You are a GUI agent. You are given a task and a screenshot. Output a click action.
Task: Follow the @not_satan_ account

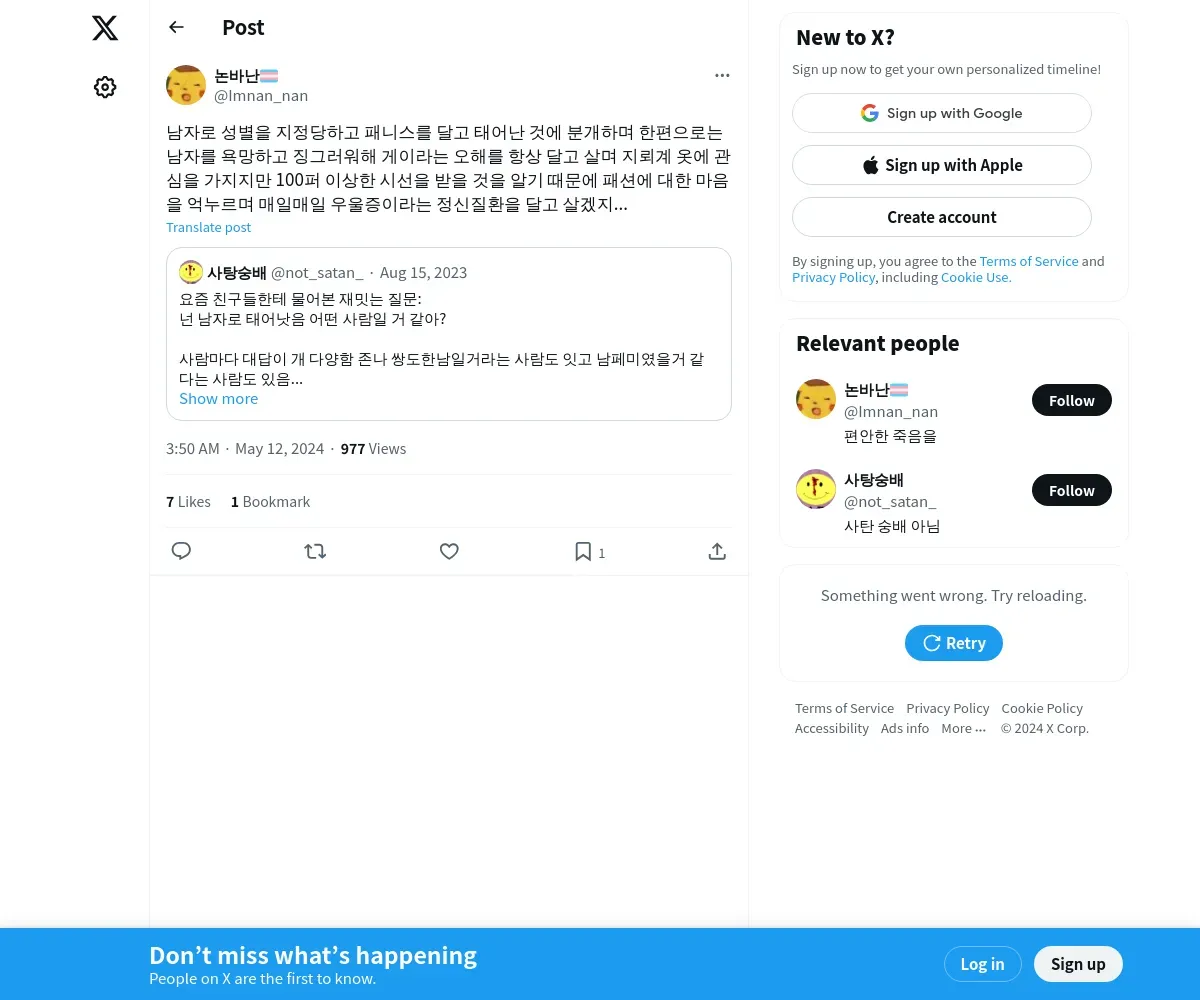click(x=1072, y=490)
